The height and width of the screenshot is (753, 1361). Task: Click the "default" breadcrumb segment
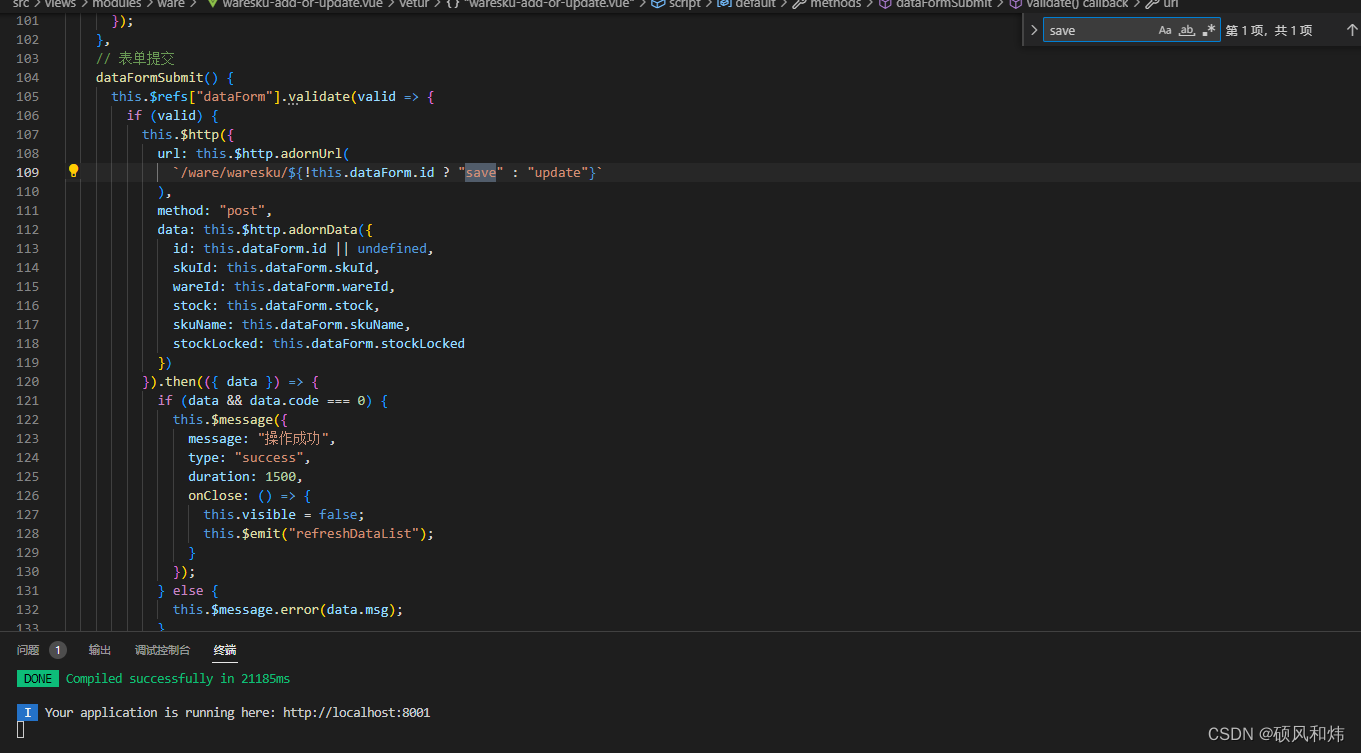click(755, 4)
